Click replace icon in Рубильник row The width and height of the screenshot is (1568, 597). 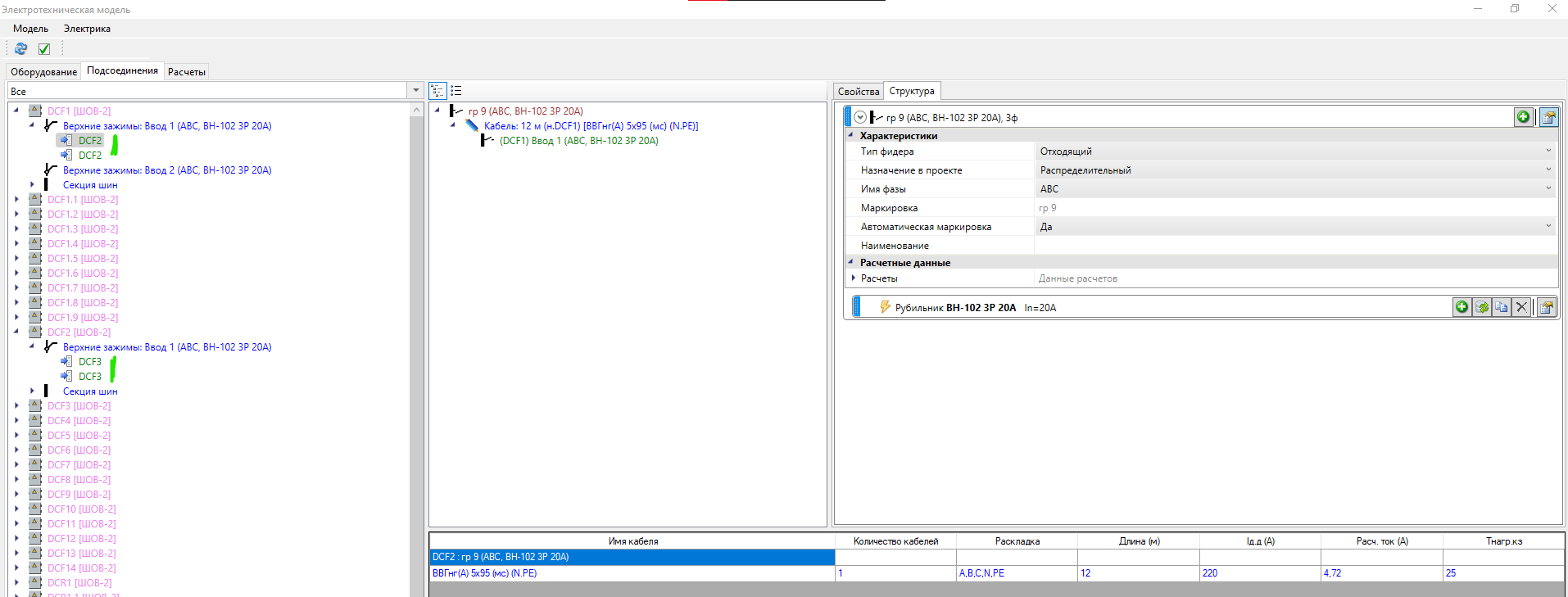[1482, 307]
